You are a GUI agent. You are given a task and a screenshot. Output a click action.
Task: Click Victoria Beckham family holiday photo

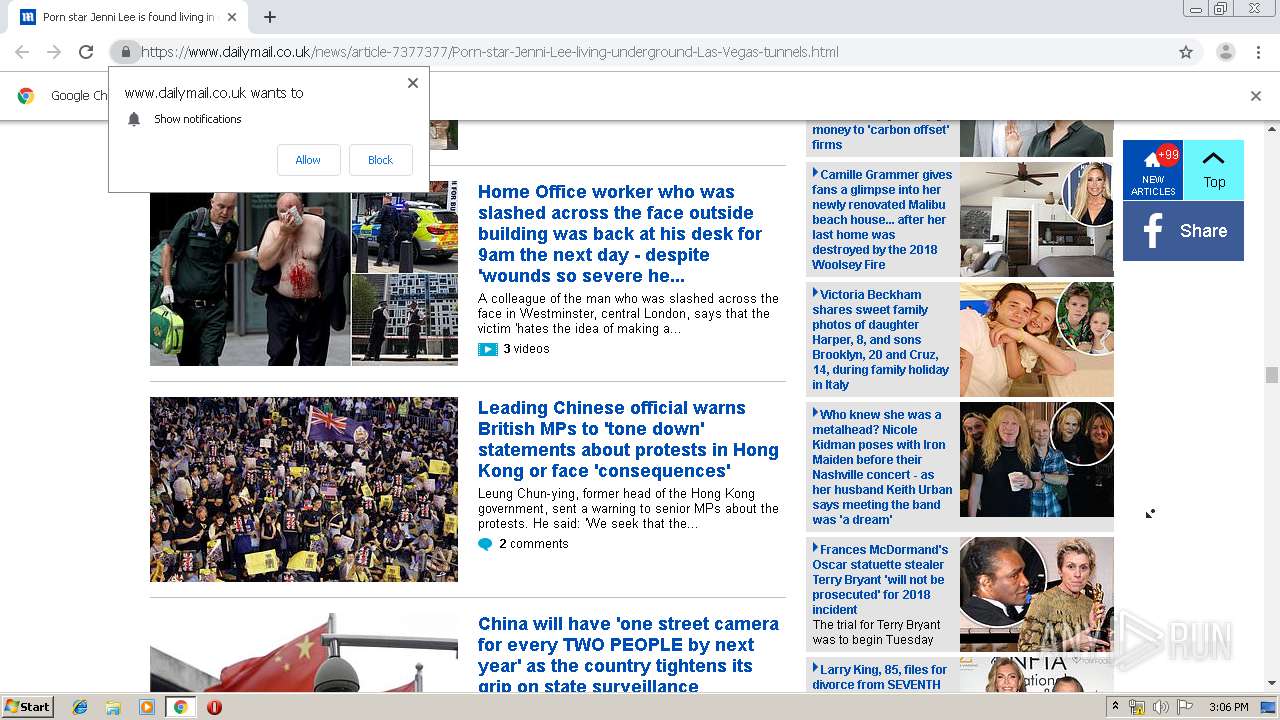coord(1036,339)
